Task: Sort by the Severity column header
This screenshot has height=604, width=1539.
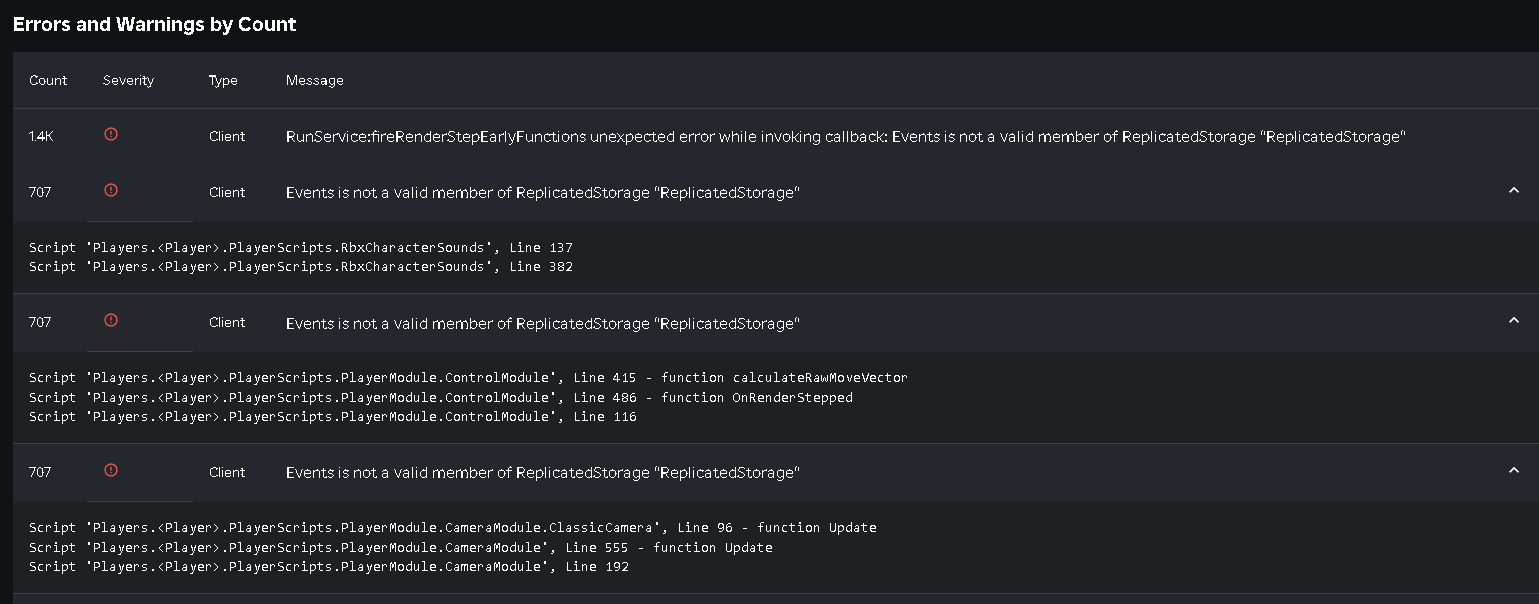Action: (128, 80)
